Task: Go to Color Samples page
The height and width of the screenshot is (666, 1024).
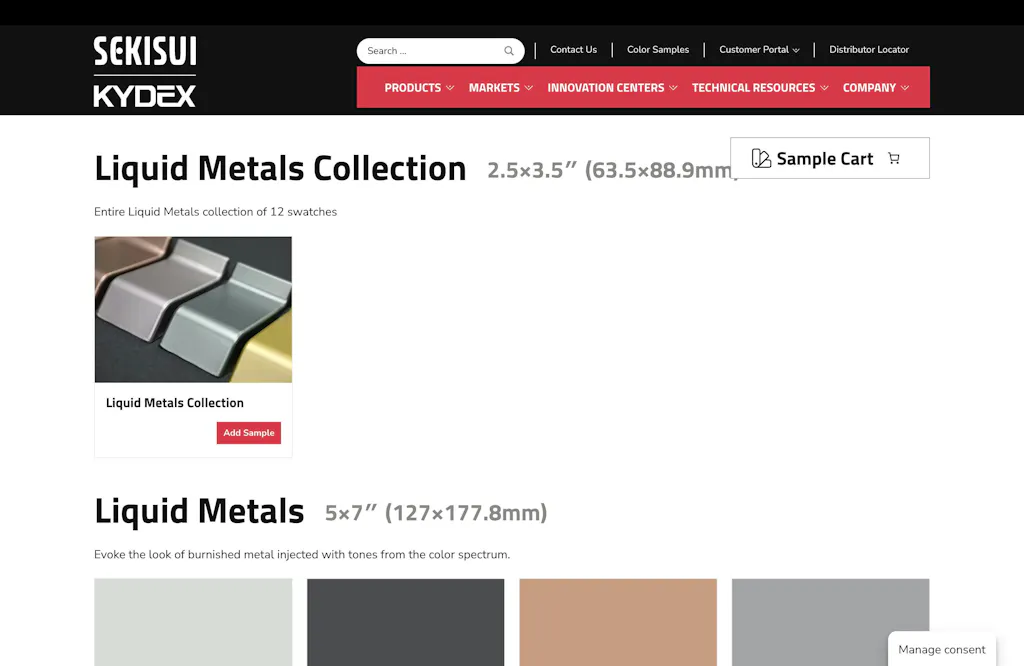Action: pyautogui.click(x=658, y=50)
